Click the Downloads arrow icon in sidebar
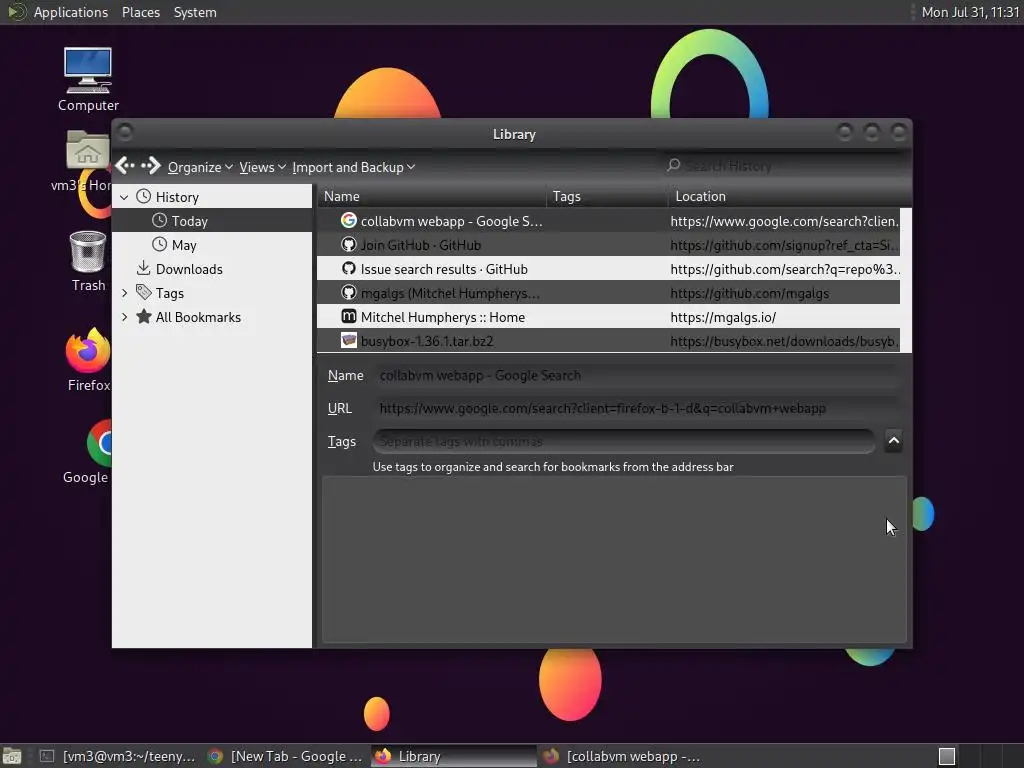The image size is (1024, 768). point(144,268)
